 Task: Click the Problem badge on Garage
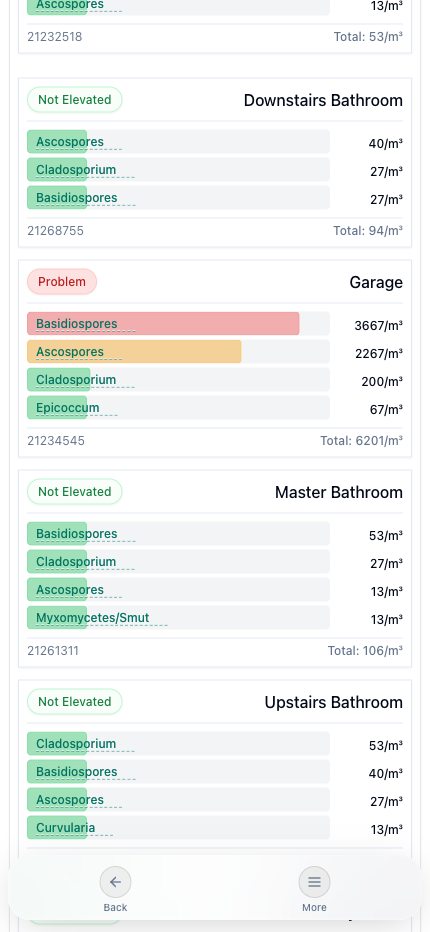pos(62,282)
